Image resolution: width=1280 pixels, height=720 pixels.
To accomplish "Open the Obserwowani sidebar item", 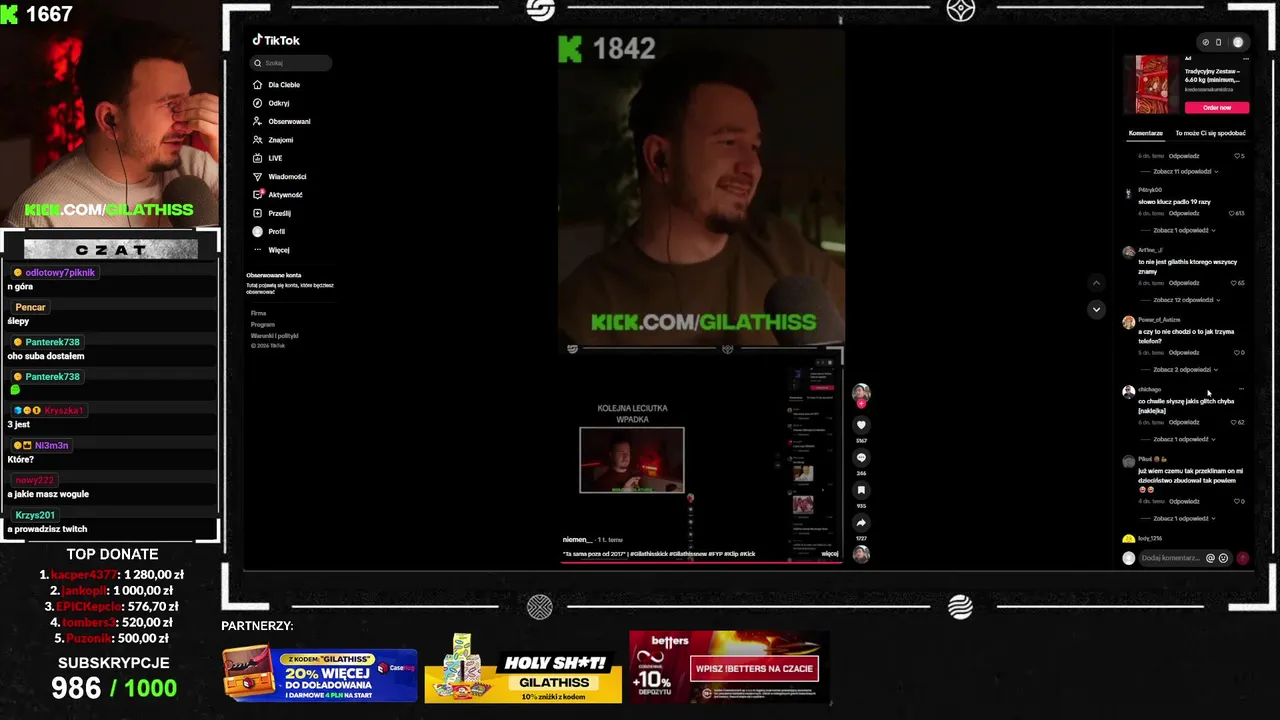I will pyautogui.click(x=282, y=121).
